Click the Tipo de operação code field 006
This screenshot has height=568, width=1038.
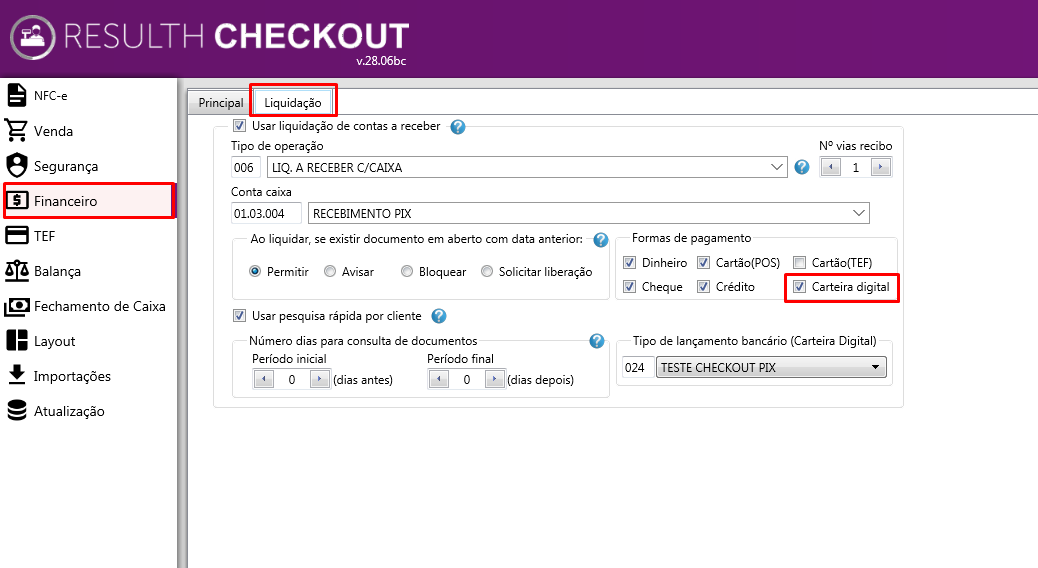(246, 167)
